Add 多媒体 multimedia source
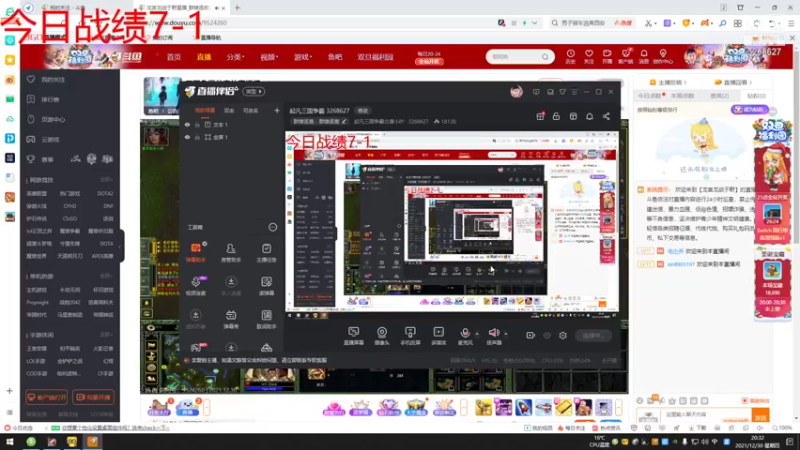 click(x=439, y=336)
